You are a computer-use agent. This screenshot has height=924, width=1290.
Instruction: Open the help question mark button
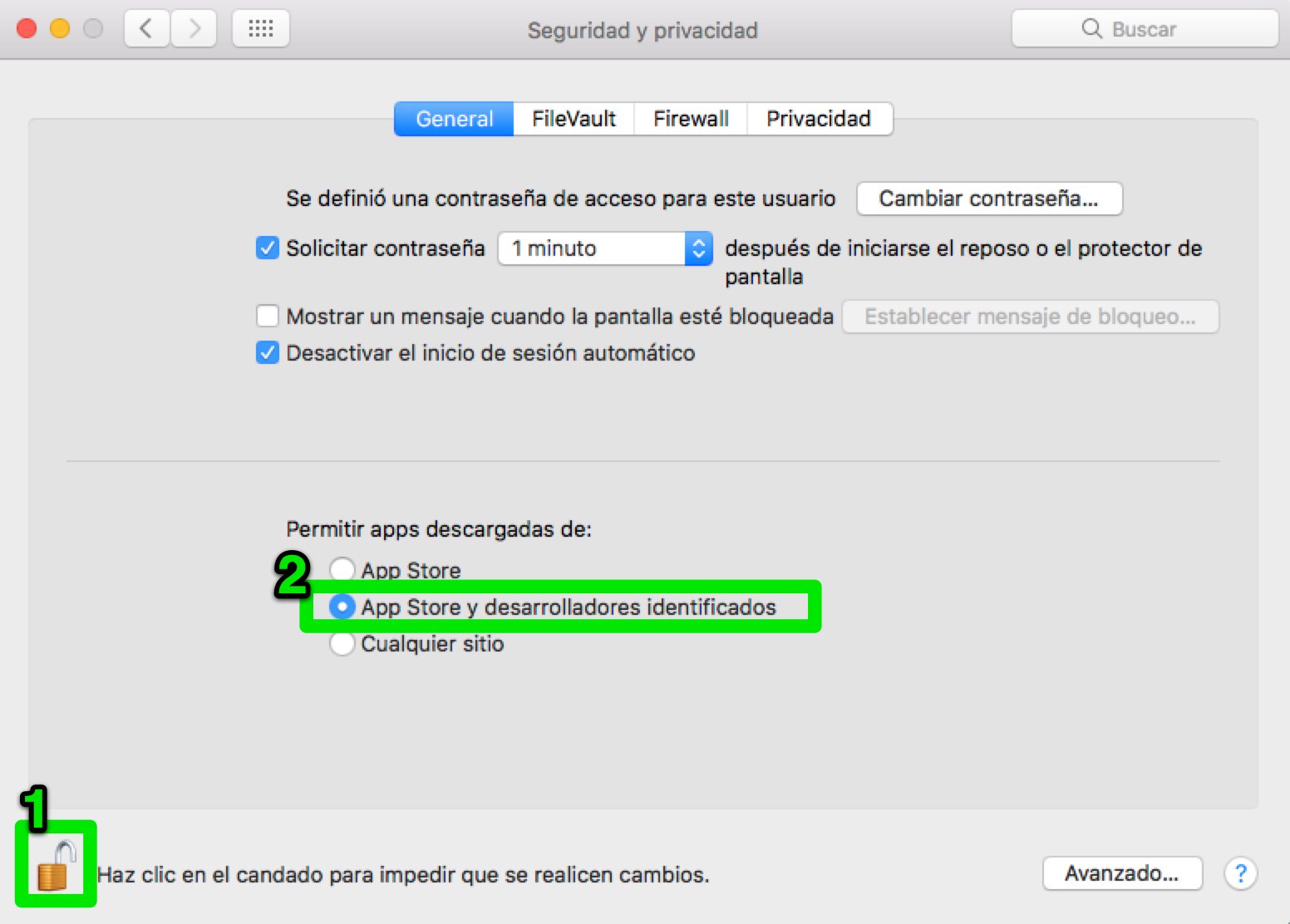click(1240, 873)
